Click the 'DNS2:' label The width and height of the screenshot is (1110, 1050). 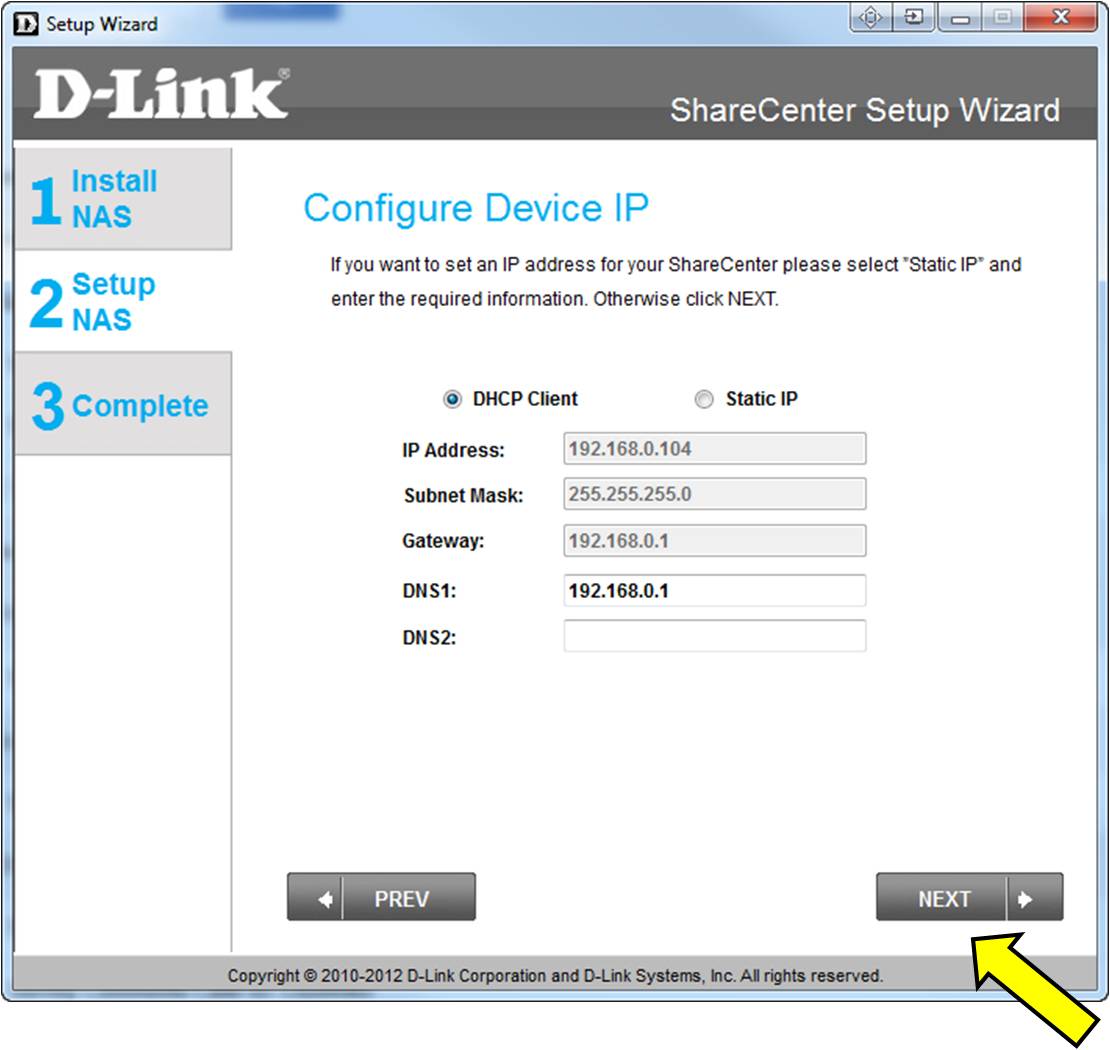click(429, 638)
